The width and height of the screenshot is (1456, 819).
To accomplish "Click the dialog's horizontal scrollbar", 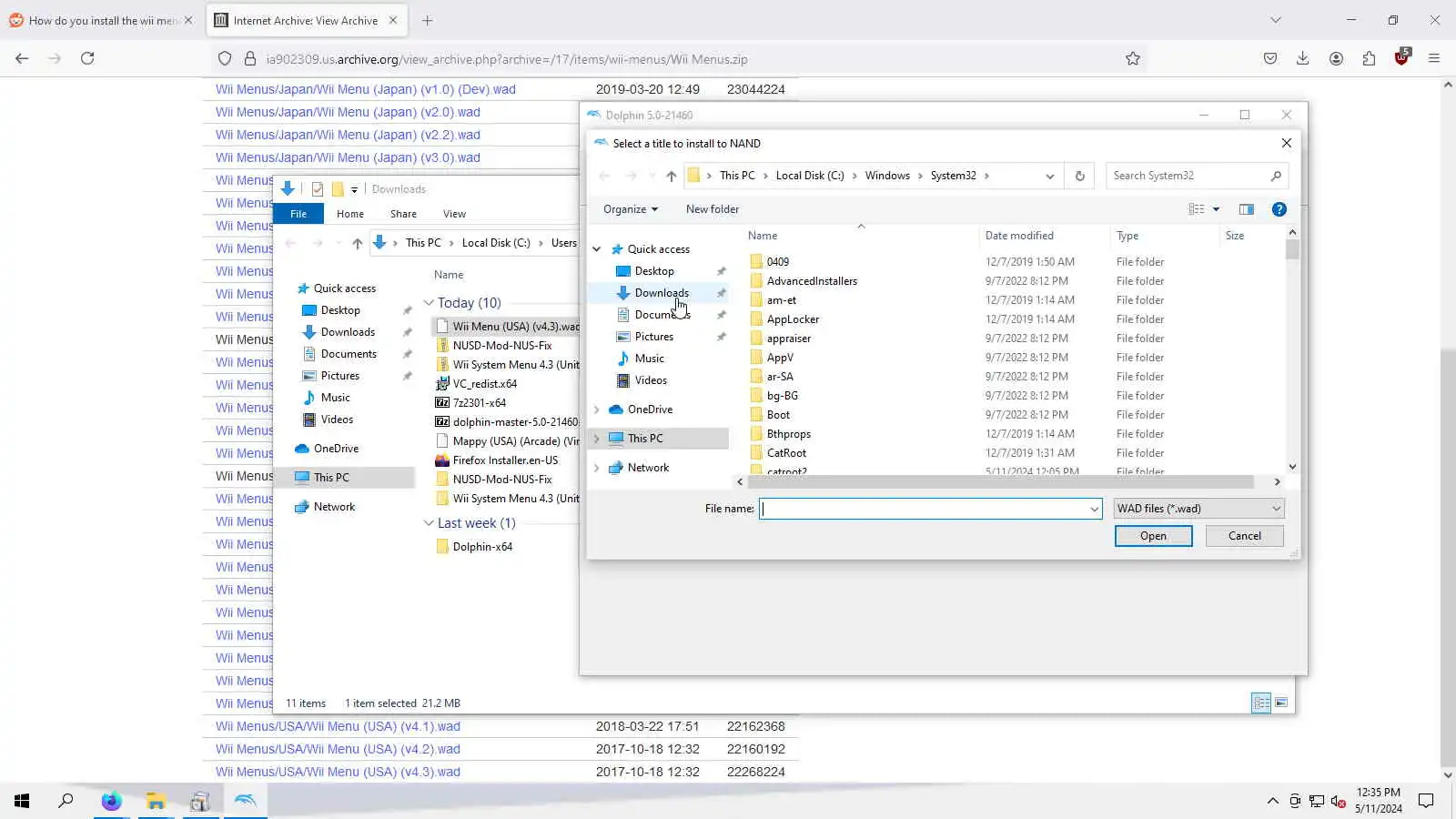I will click(x=1001, y=481).
